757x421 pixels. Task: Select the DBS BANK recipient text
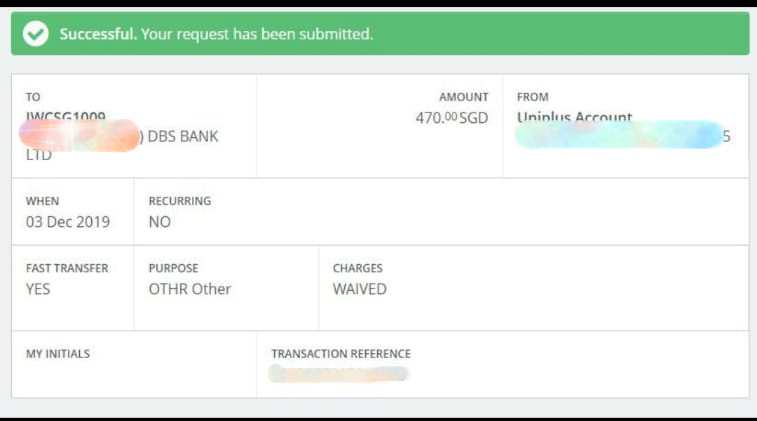click(x=183, y=137)
